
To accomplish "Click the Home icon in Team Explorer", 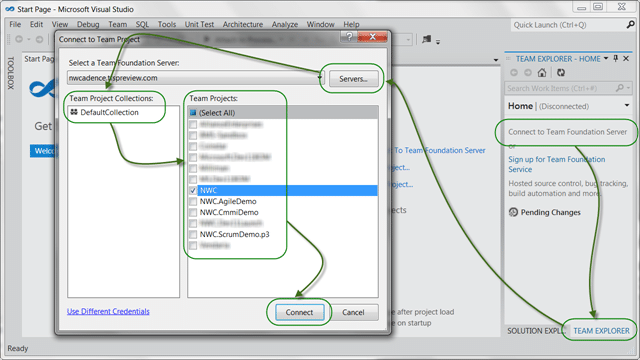I will (542, 73).
